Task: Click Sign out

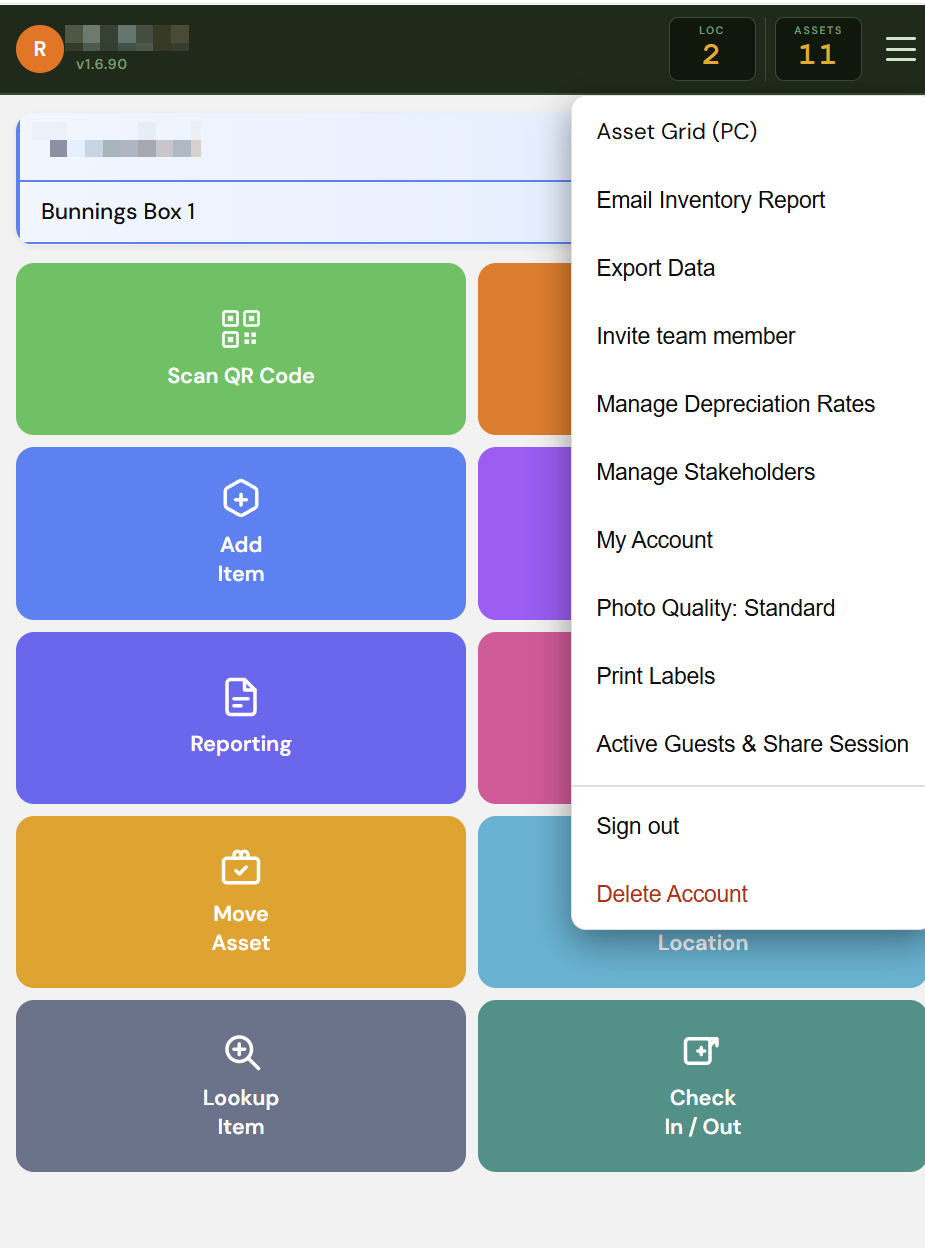Action: coord(637,826)
